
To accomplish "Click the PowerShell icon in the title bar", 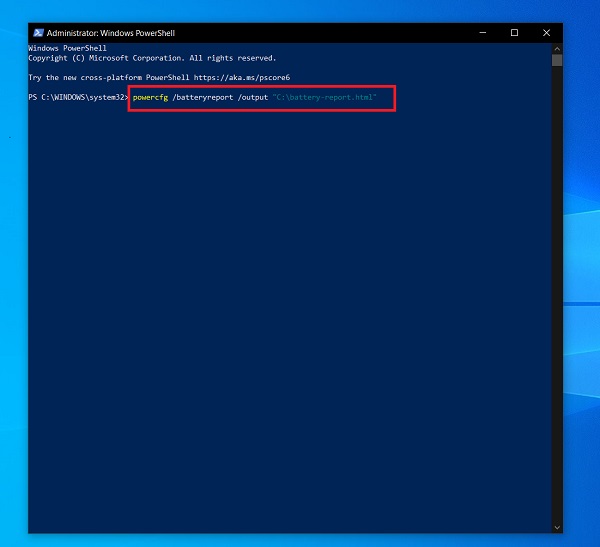I will [x=38, y=32].
